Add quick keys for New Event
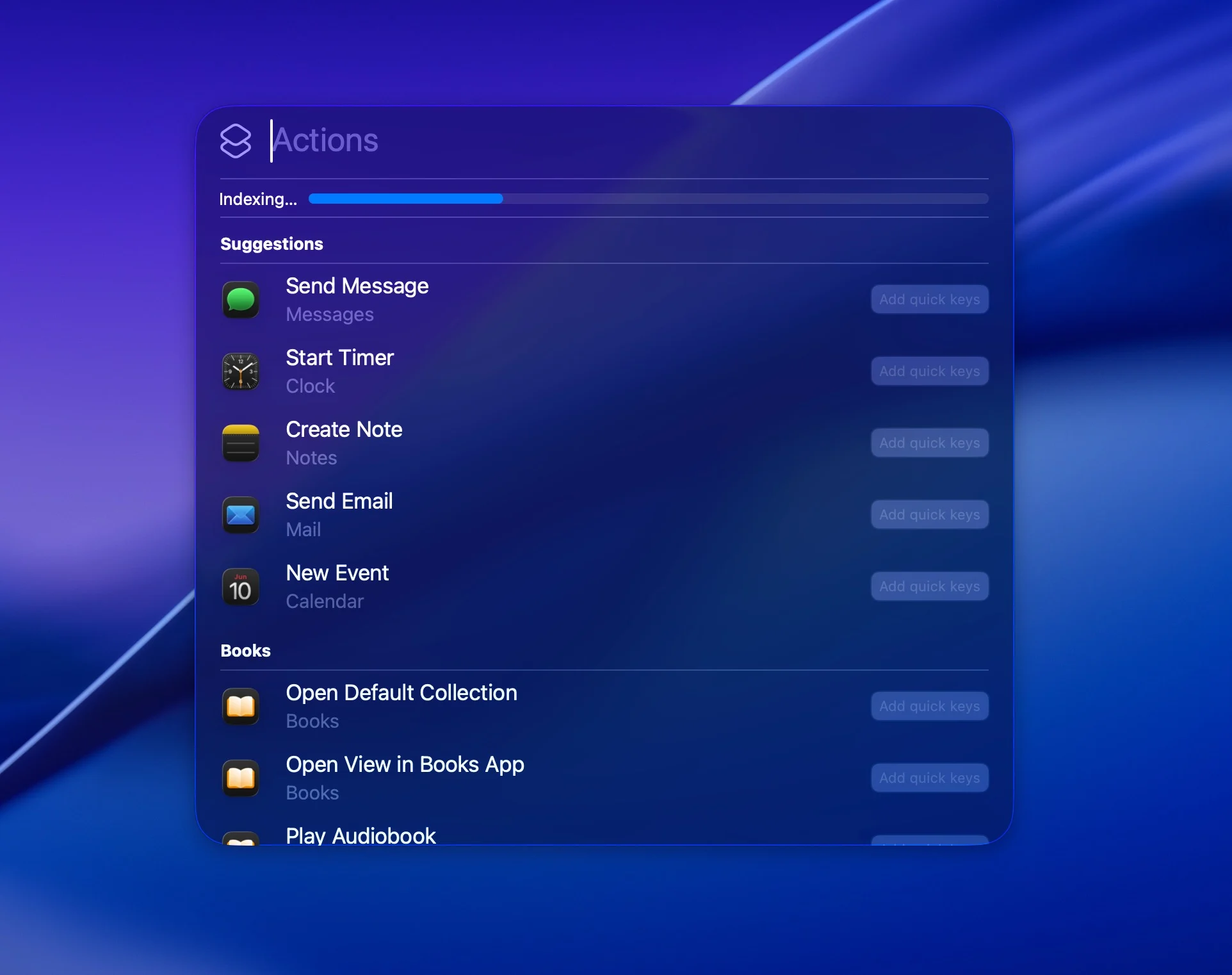Screen dimensions: 1232x975 [x=929, y=587]
